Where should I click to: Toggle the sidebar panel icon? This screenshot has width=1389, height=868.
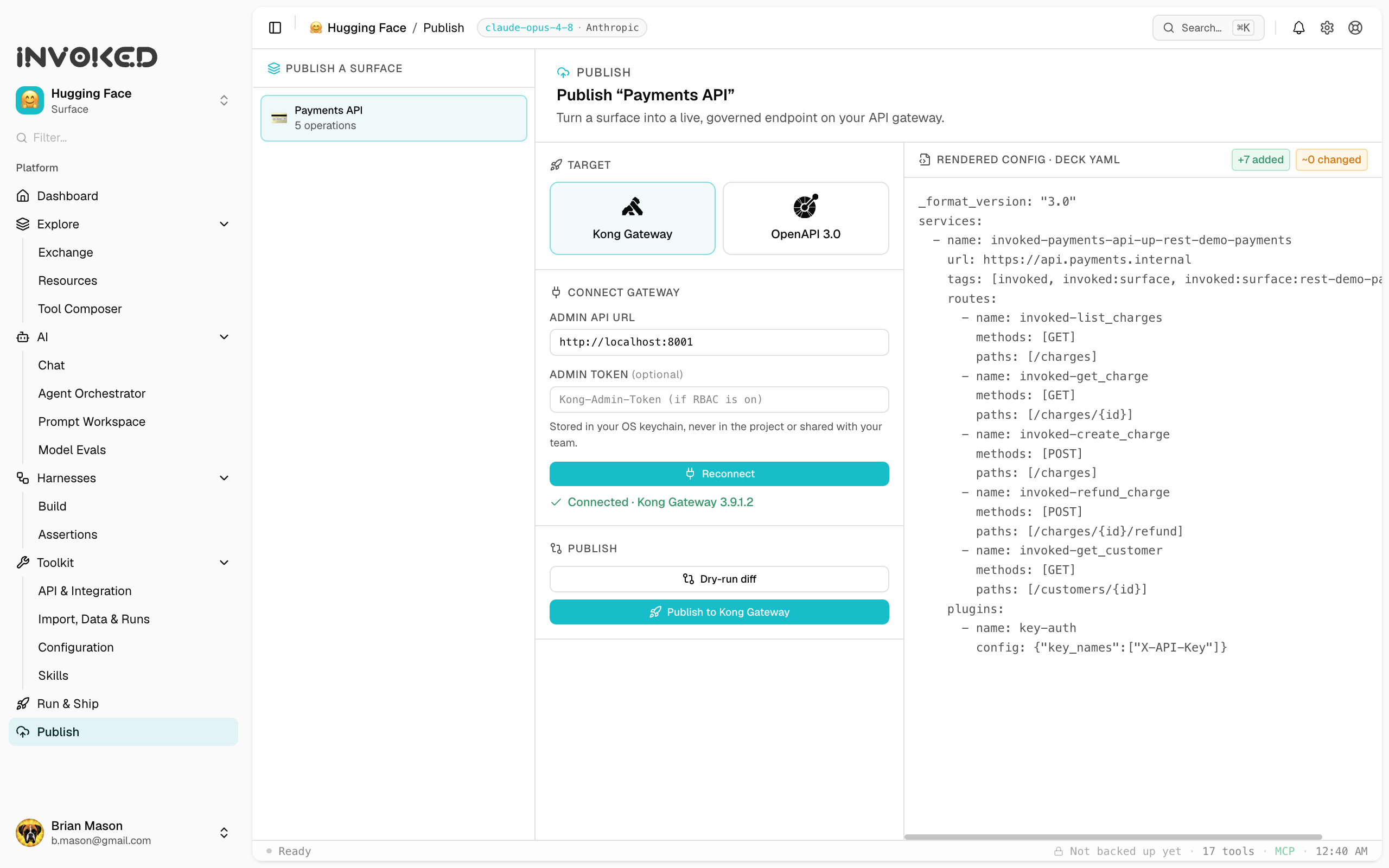[275, 28]
